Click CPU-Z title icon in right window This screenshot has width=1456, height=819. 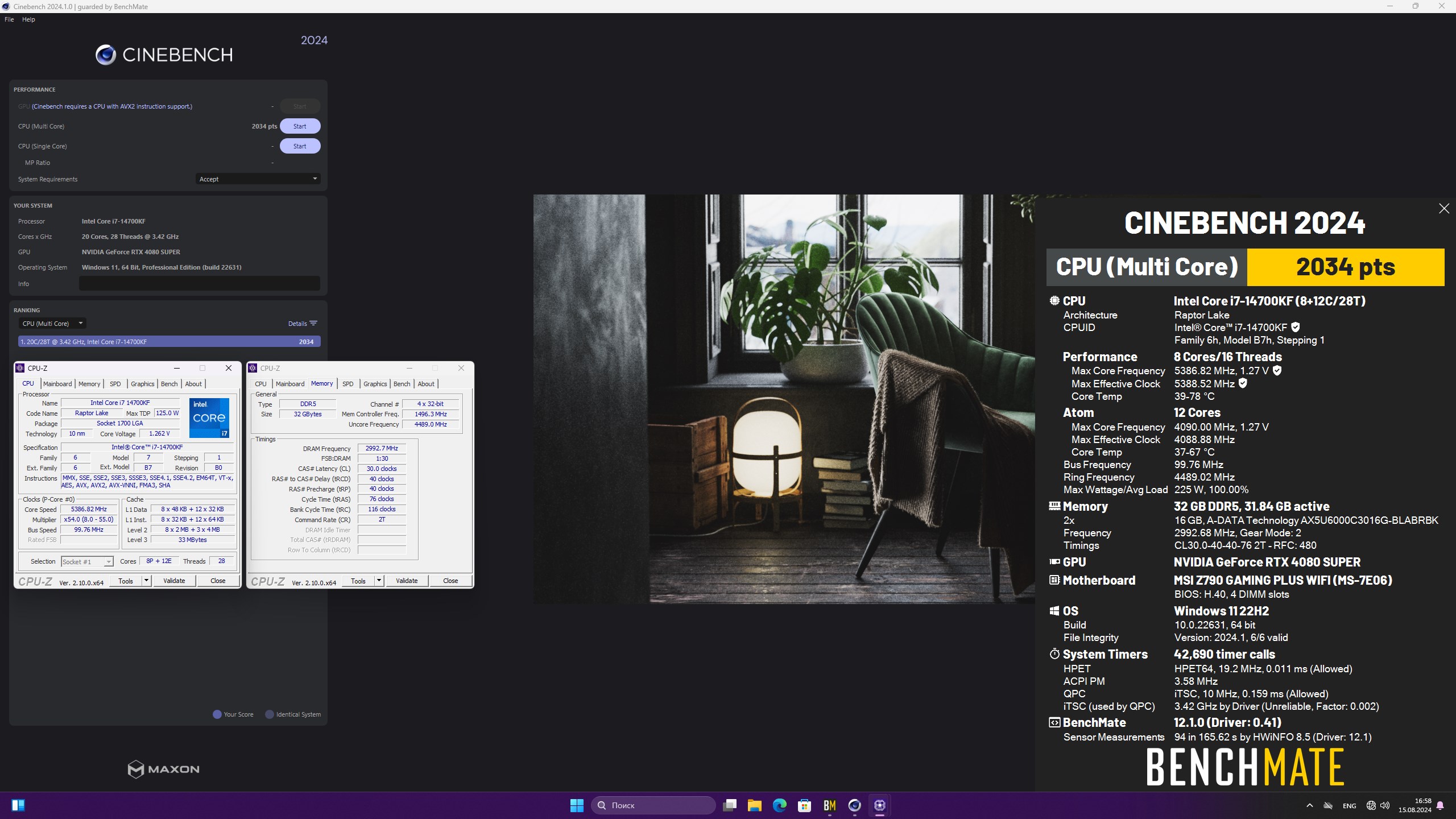[x=253, y=368]
